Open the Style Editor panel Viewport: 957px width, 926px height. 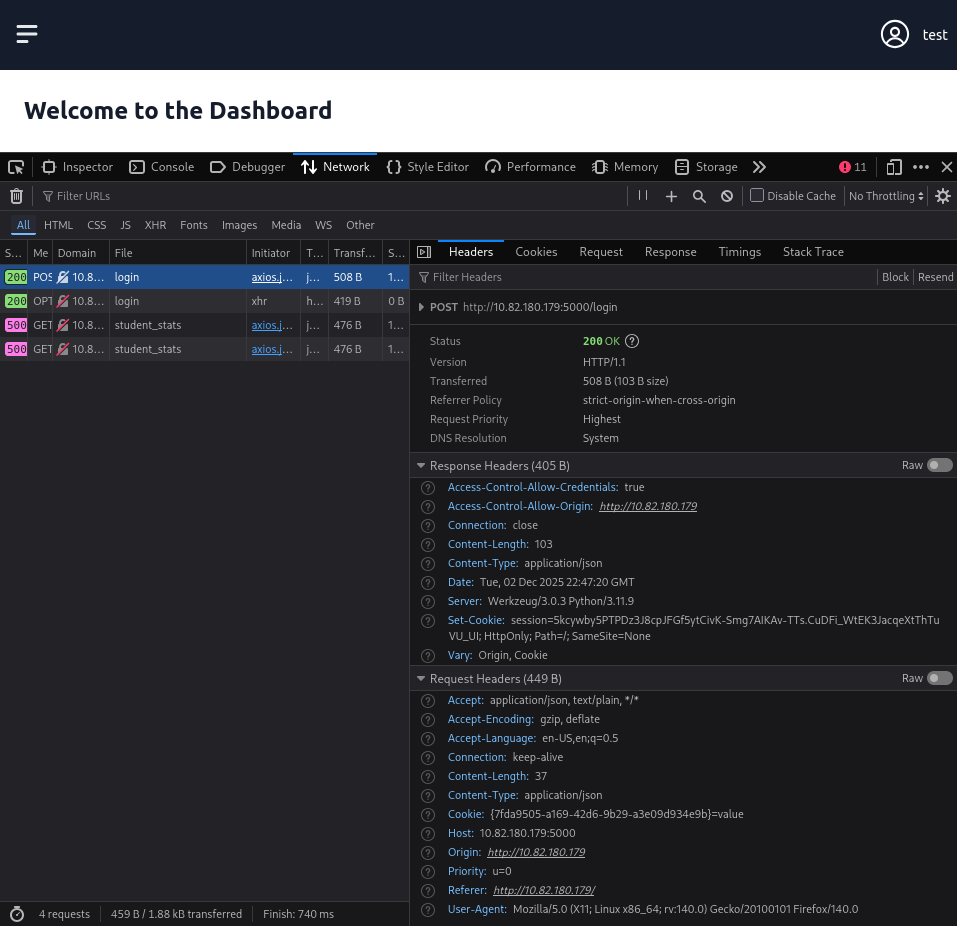coord(428,167)
